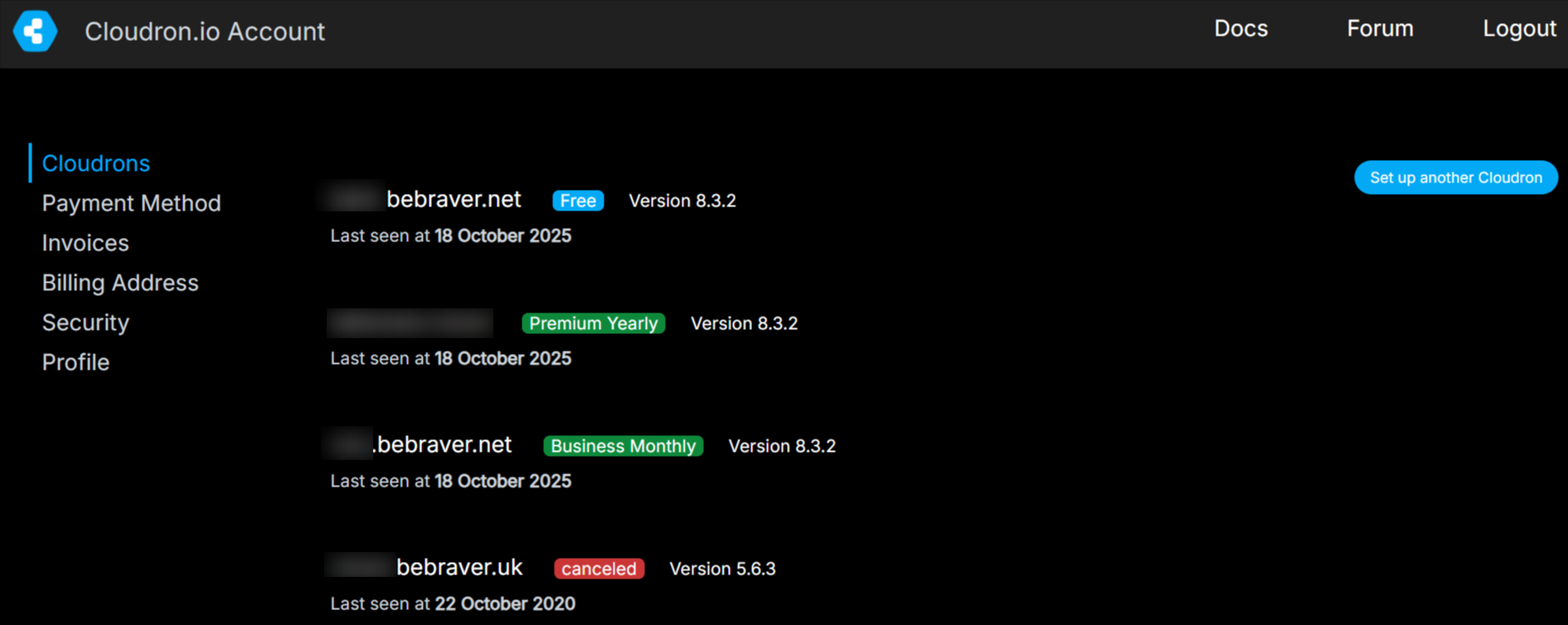Open Billing Address settings

pos(120,283)
